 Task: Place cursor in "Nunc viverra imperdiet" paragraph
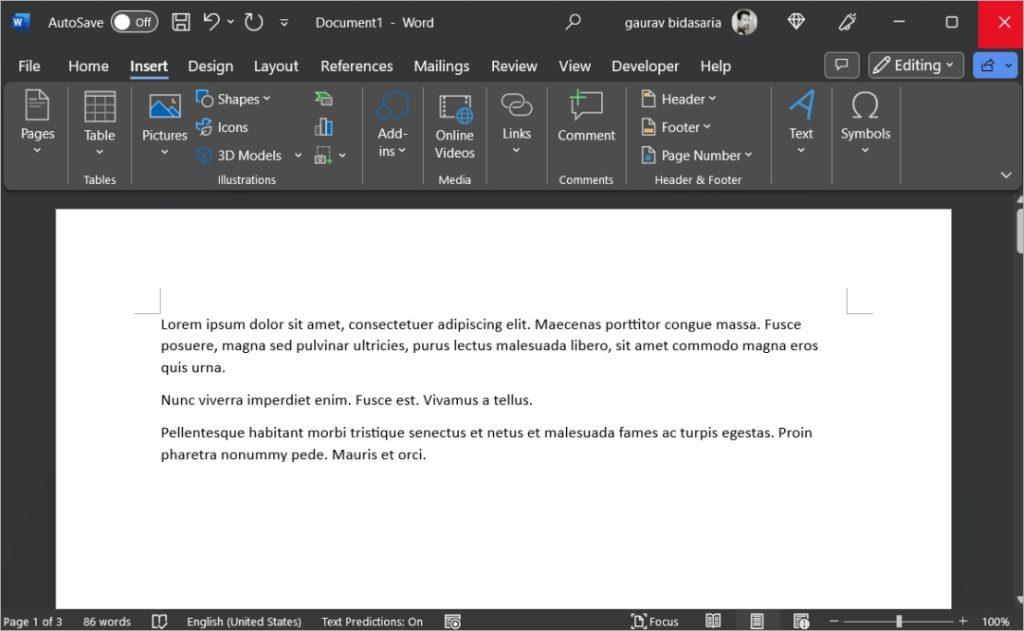point(346,400)
